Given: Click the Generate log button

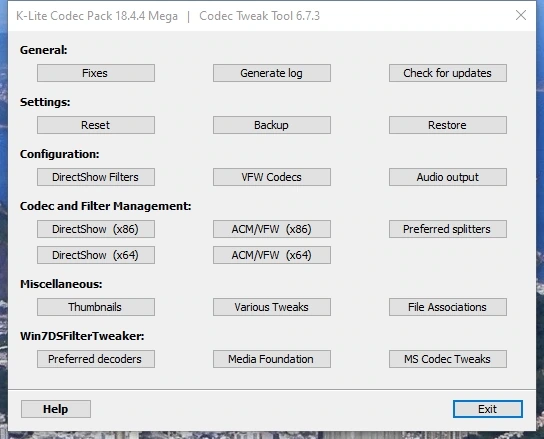Looking at the screenshot, I should click(x=272, y=73).
